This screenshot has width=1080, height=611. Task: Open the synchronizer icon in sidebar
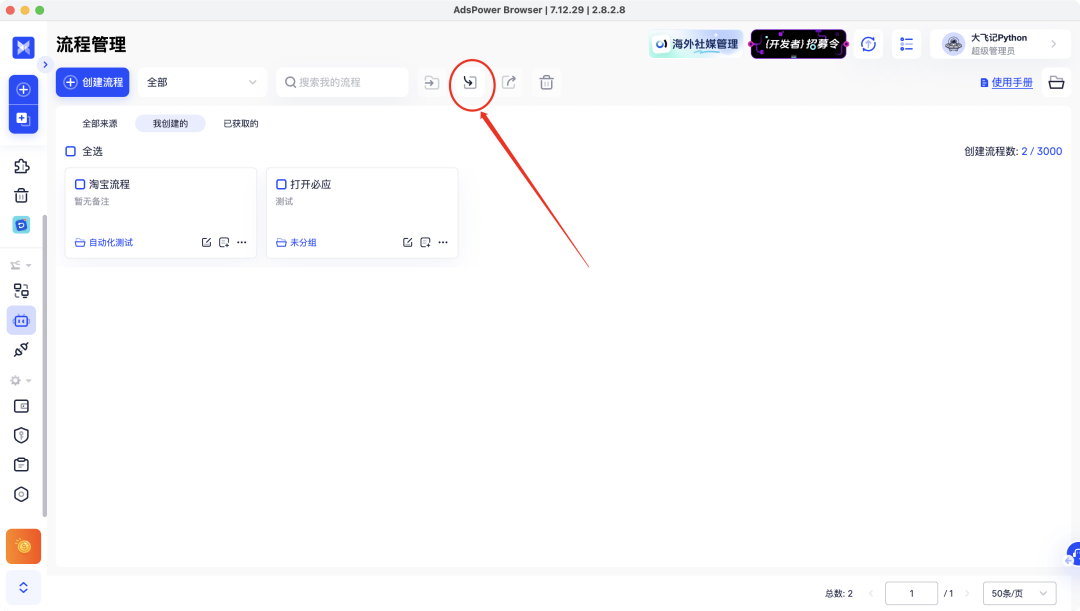click(x=21, y=291)
